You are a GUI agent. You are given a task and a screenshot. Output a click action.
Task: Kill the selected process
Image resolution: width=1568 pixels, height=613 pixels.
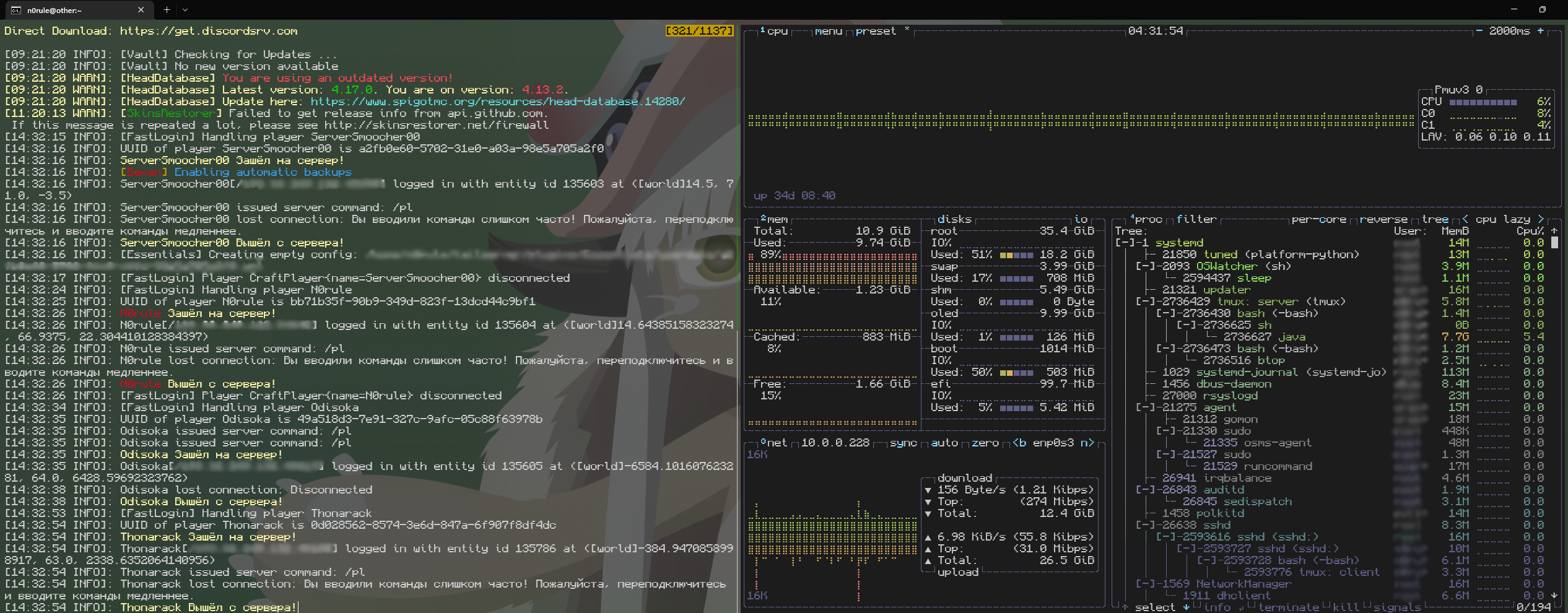(1346, 607)
